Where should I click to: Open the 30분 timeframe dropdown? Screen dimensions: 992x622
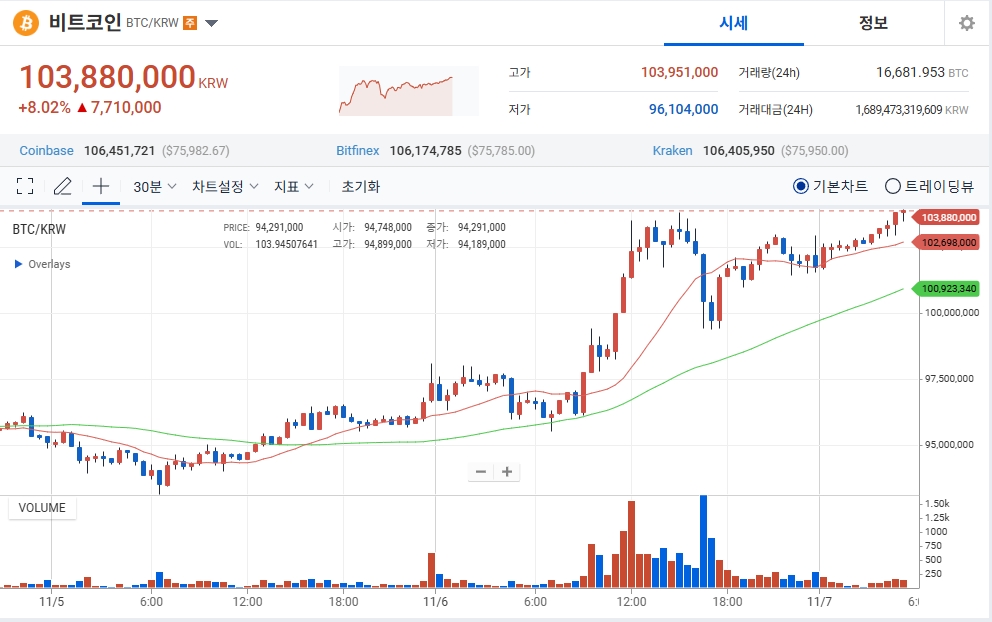pyautogui.click(x=151, y=185)
